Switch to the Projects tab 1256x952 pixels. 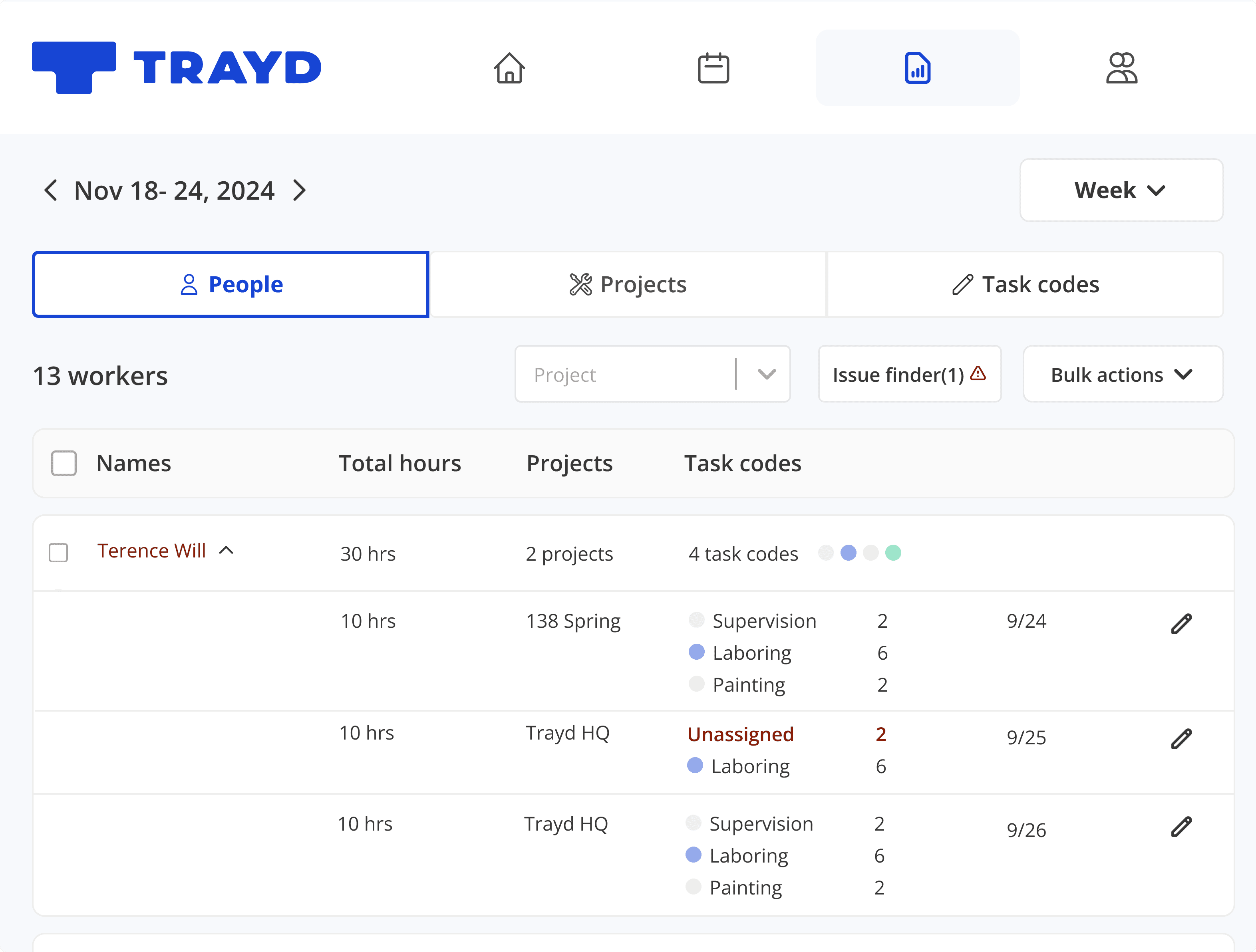[x=628, y=284]
